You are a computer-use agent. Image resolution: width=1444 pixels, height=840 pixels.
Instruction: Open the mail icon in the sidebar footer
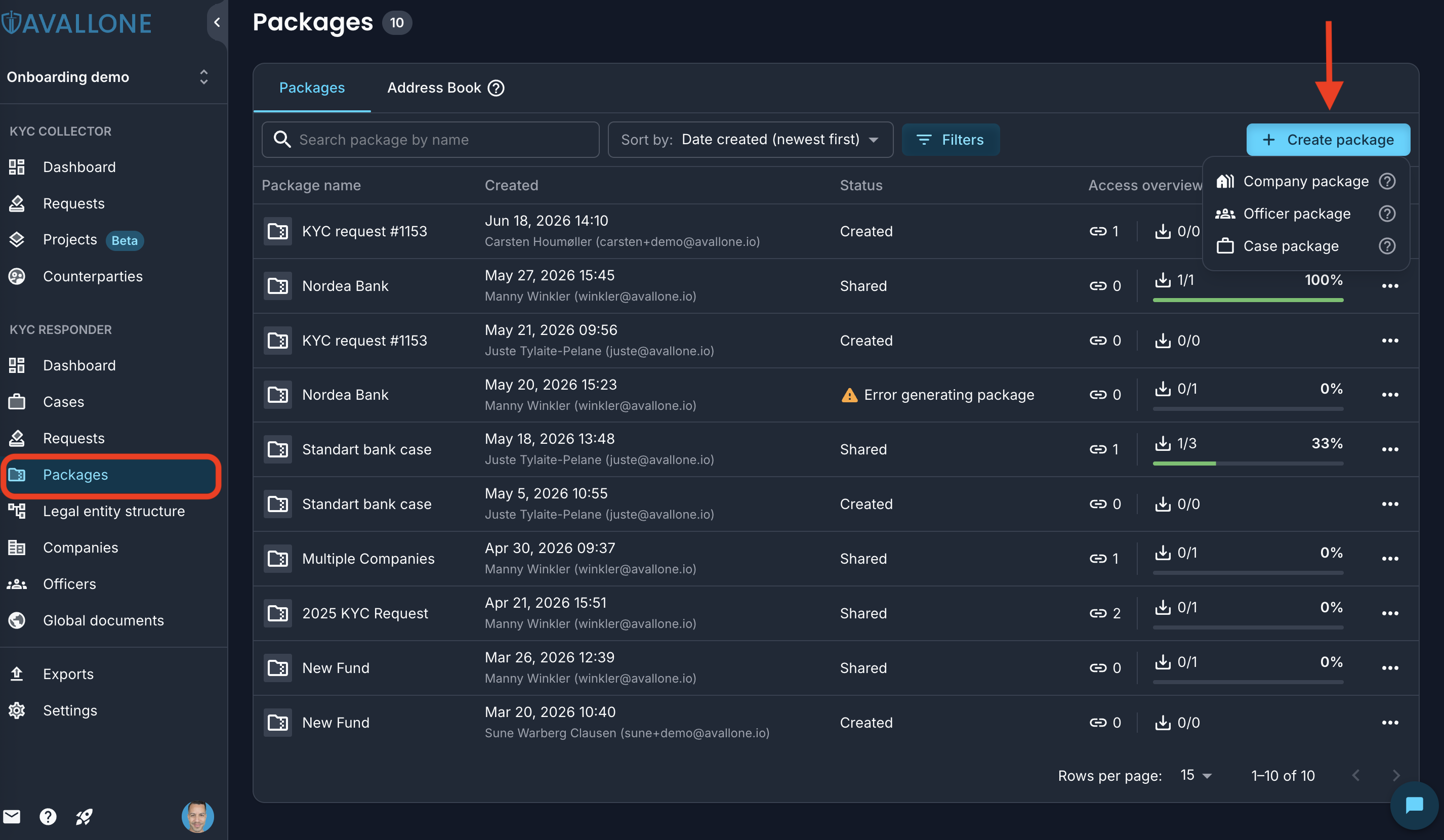(12, 817)
